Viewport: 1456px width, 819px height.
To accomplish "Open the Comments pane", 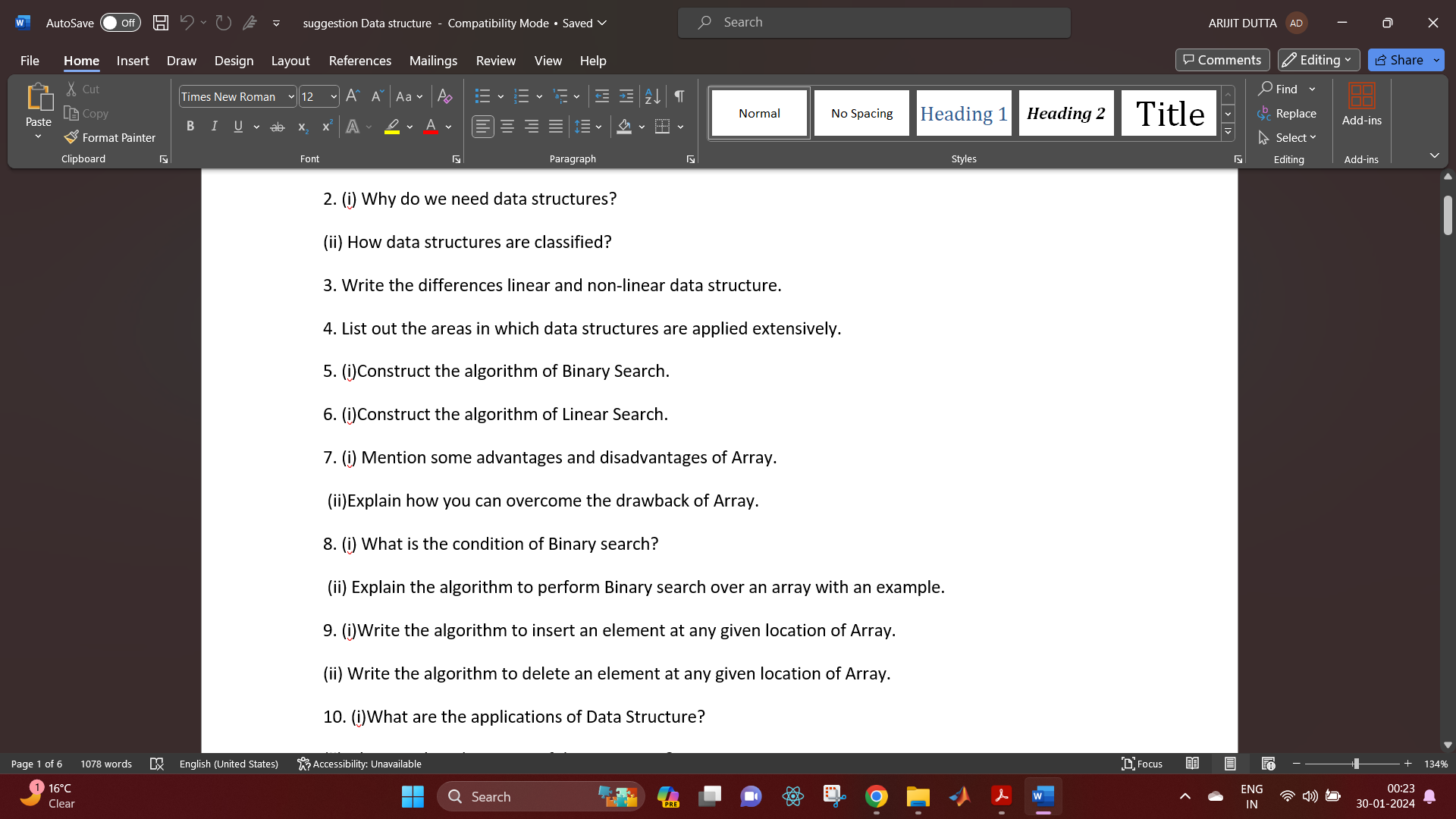I will pos(1222,59).
